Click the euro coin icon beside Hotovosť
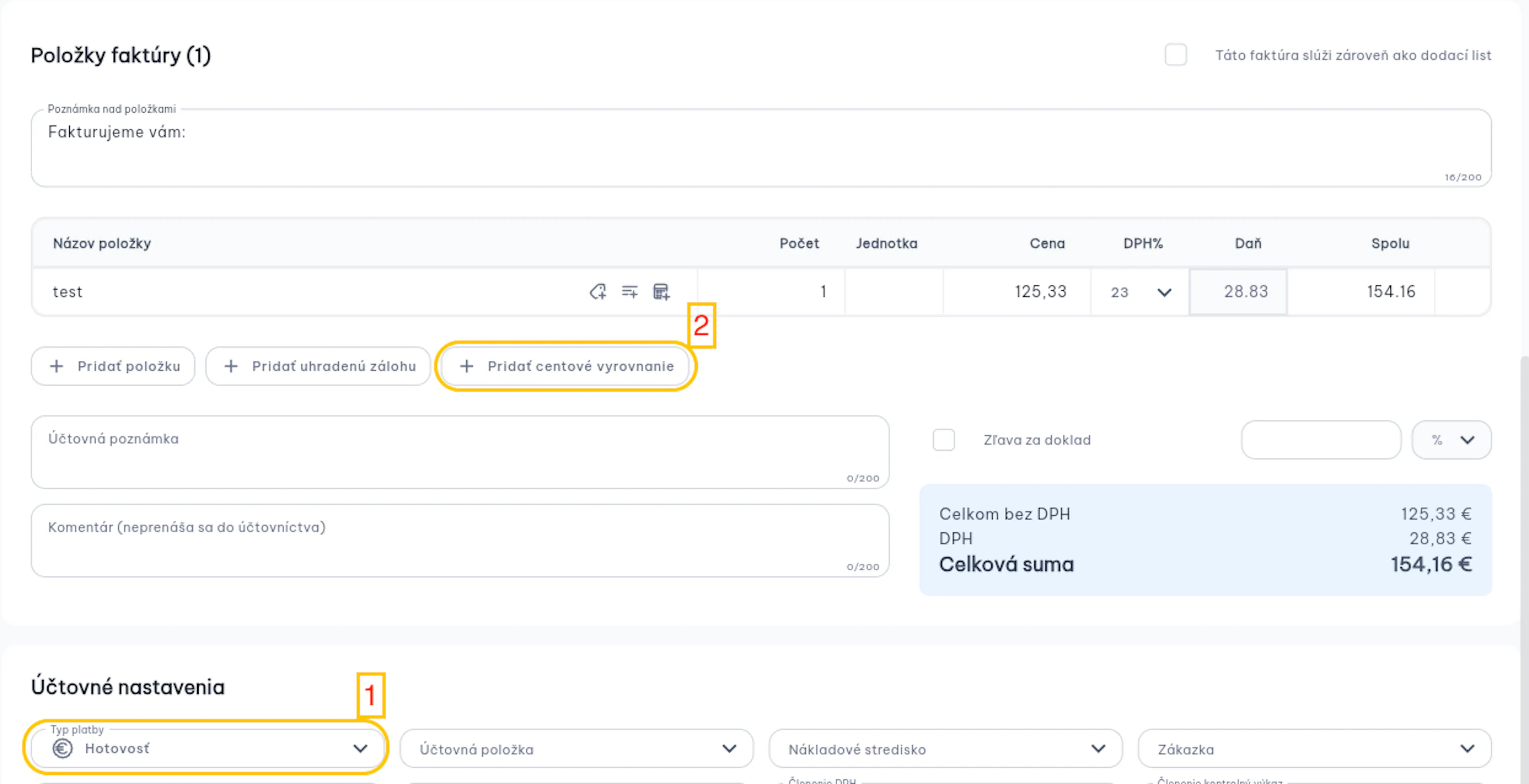1529x784 pixels. click(x=63, y=749)
